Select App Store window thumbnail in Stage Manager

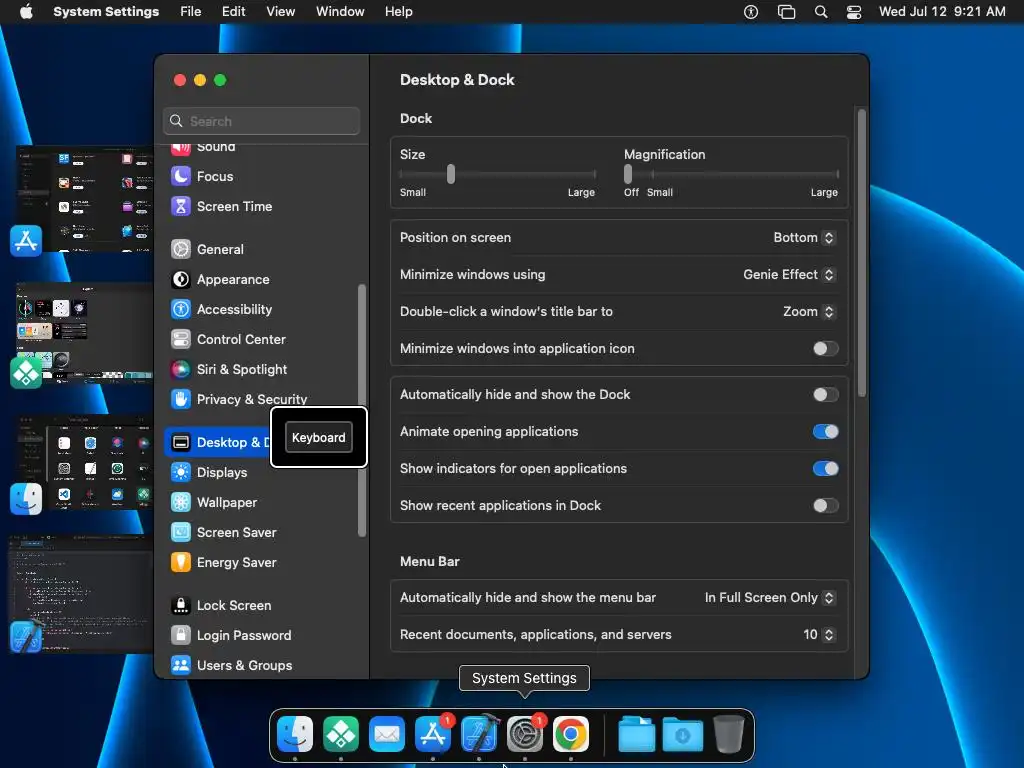[85, 199]
